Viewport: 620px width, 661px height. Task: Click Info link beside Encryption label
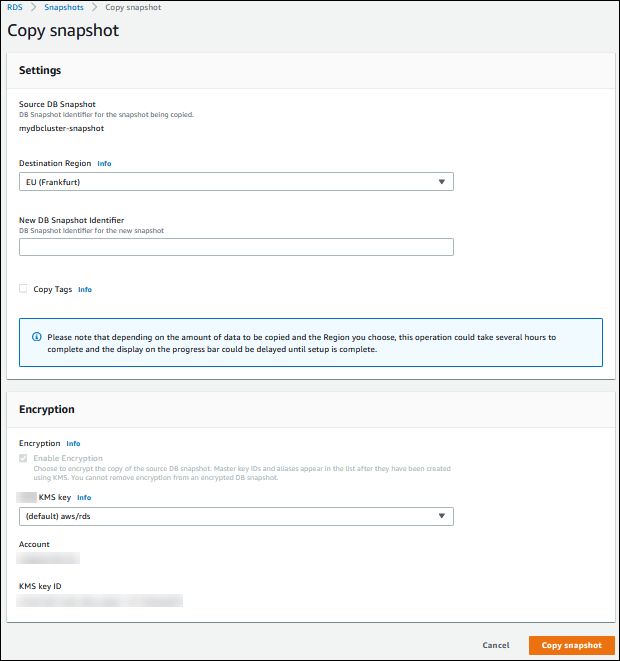[x=73, y=443]
